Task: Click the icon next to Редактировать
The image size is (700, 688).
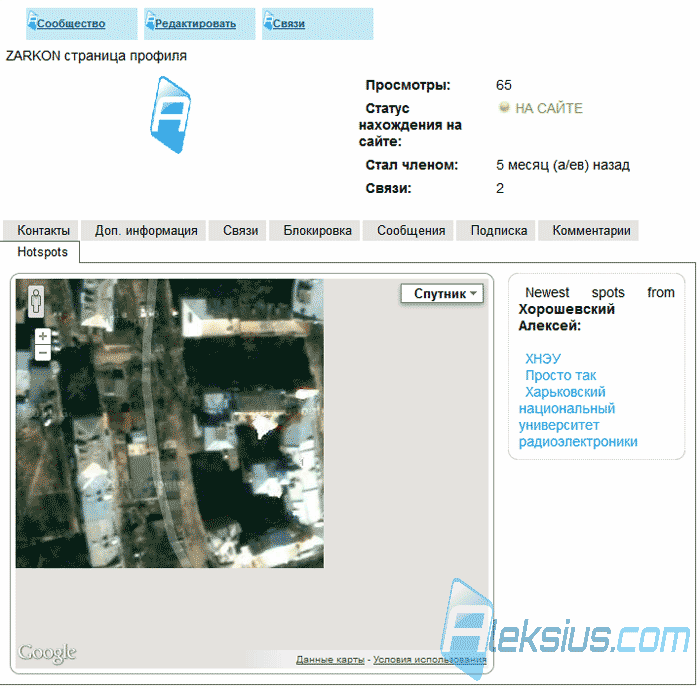Action: [x=150, y=21]
